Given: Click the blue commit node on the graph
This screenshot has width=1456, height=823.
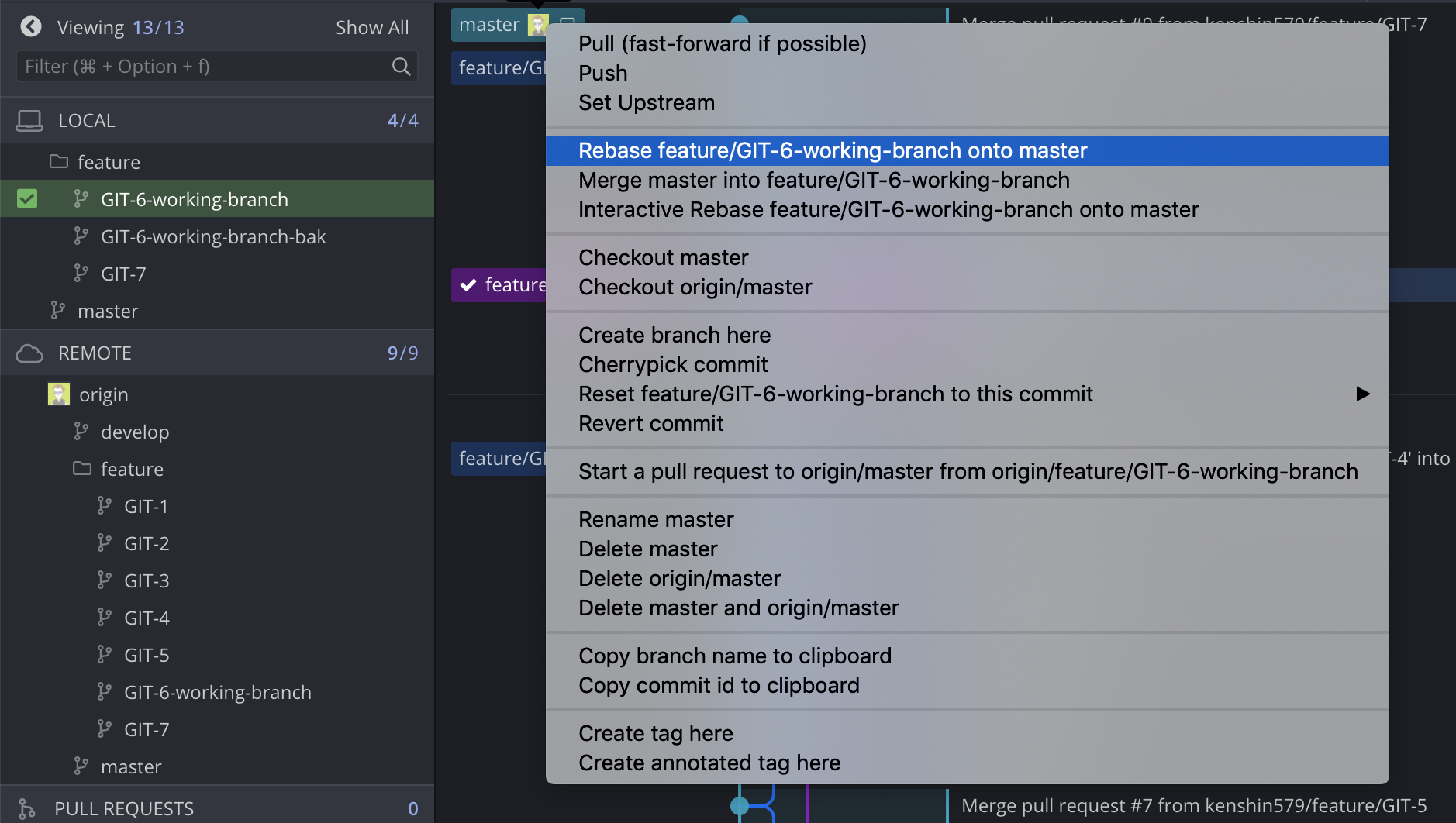Looking at the screenshot, I should click(740, 806).
